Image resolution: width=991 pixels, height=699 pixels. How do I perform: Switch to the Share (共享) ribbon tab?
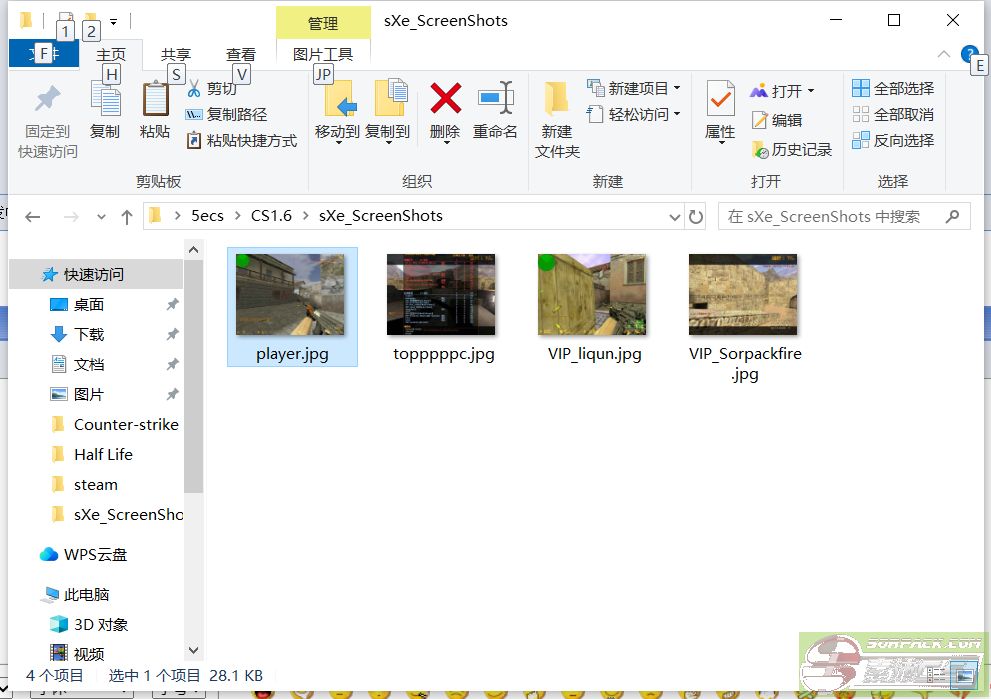[x=176, y=55]
